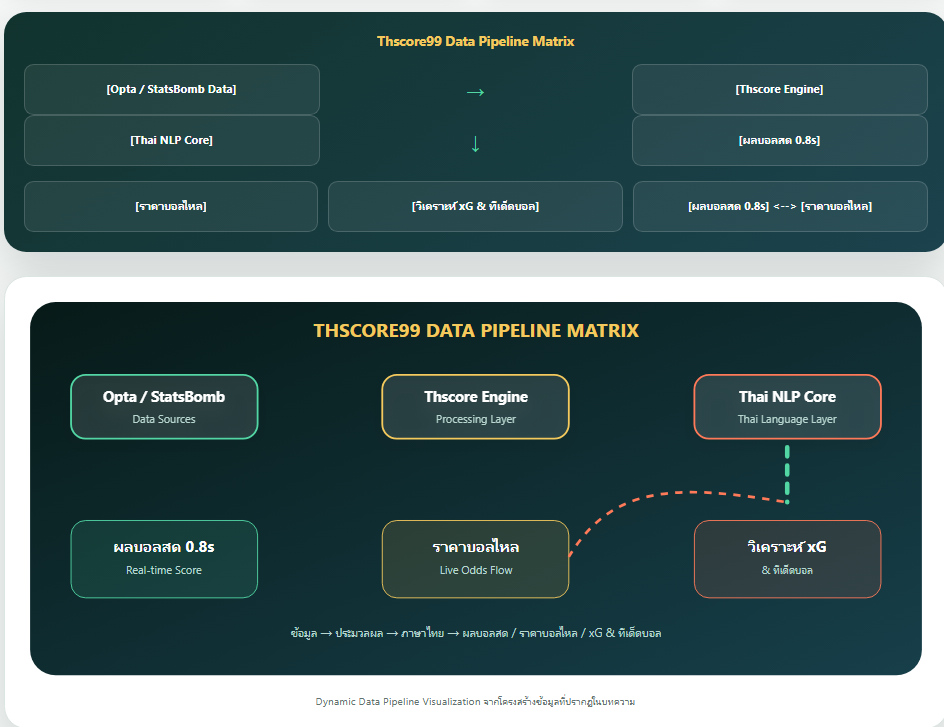This screenshot has width=944, height=727.
Task: Click the [ผลบอลสด 0.8s] cell in top matrix
Action: tap(780, 140)
